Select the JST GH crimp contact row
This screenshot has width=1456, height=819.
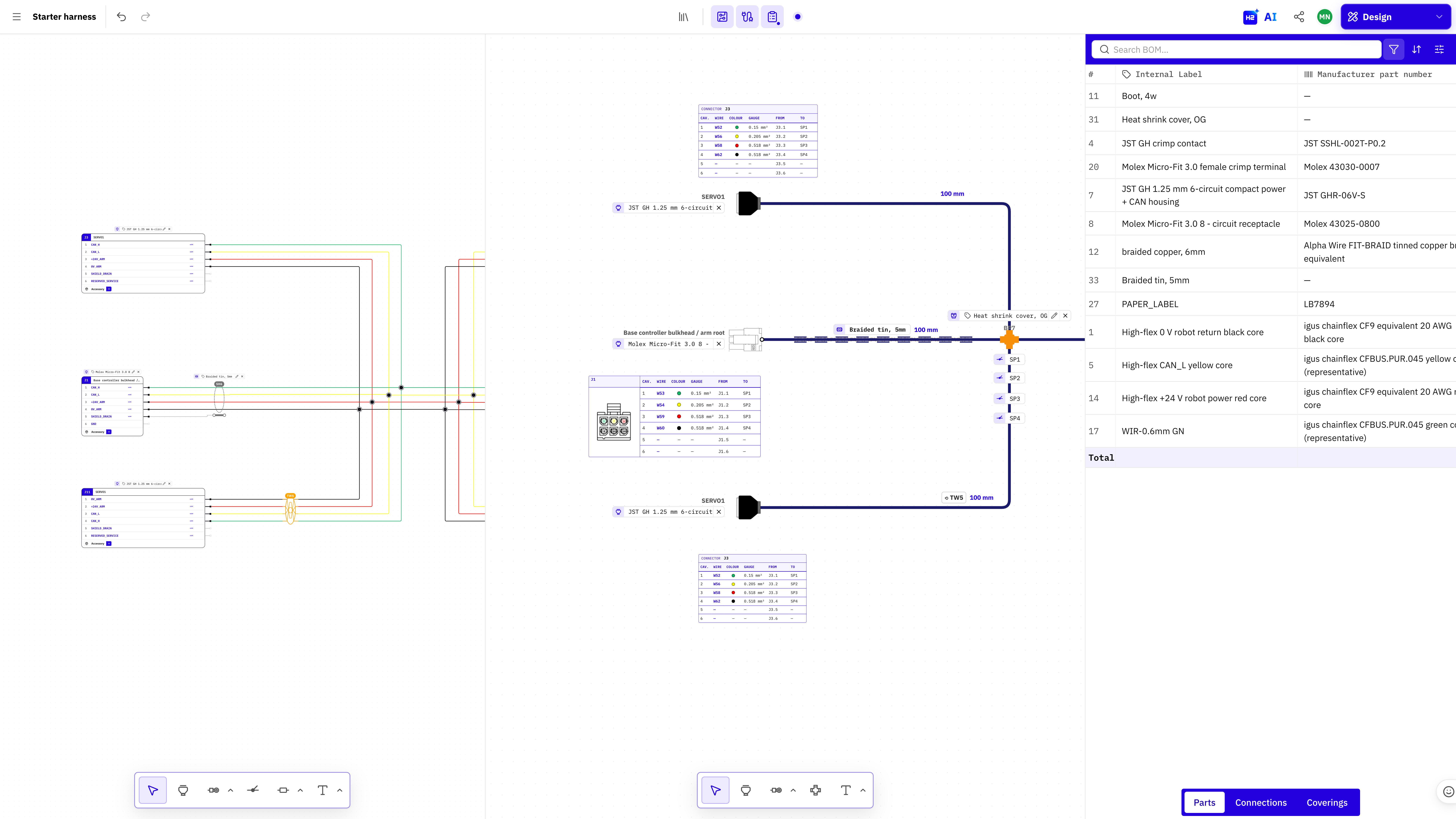pos(1271,144)
